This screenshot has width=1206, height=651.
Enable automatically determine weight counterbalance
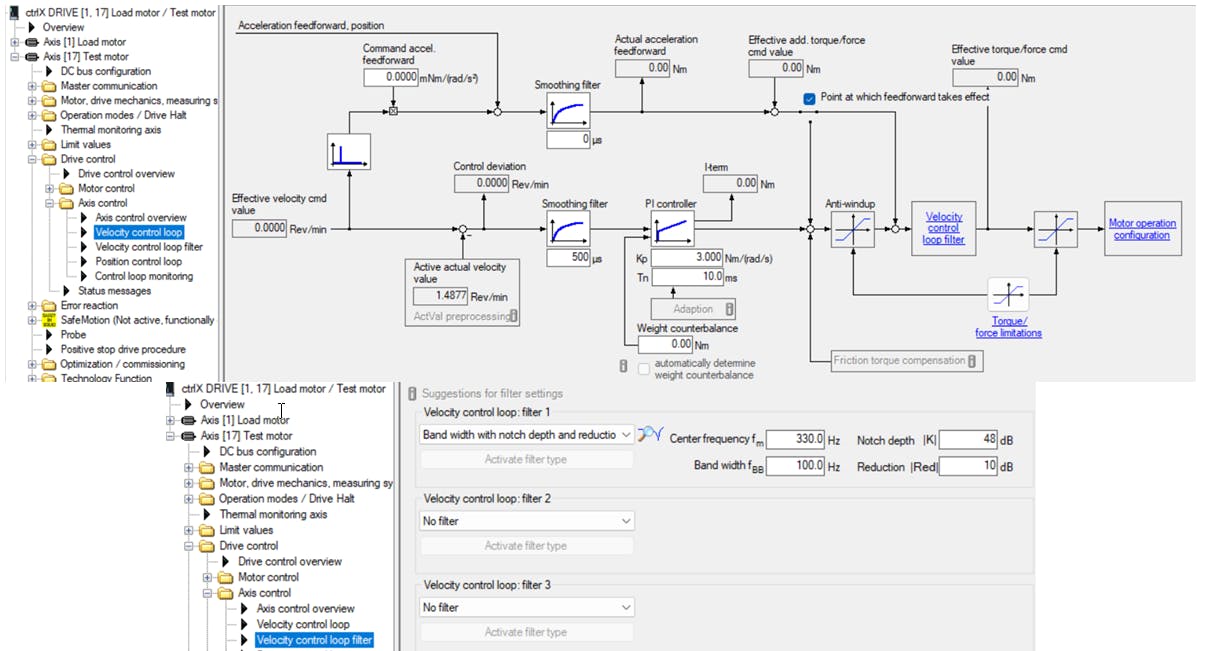pos(644,368)
